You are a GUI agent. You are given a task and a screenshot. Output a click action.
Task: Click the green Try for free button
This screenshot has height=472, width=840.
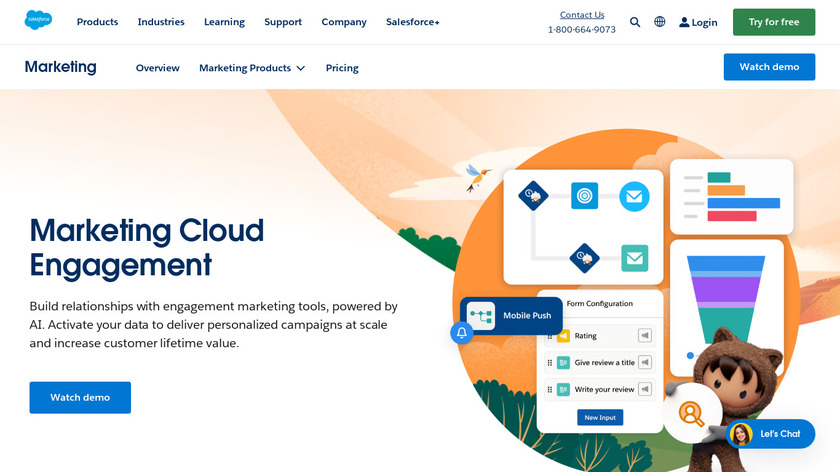[774, 22]
